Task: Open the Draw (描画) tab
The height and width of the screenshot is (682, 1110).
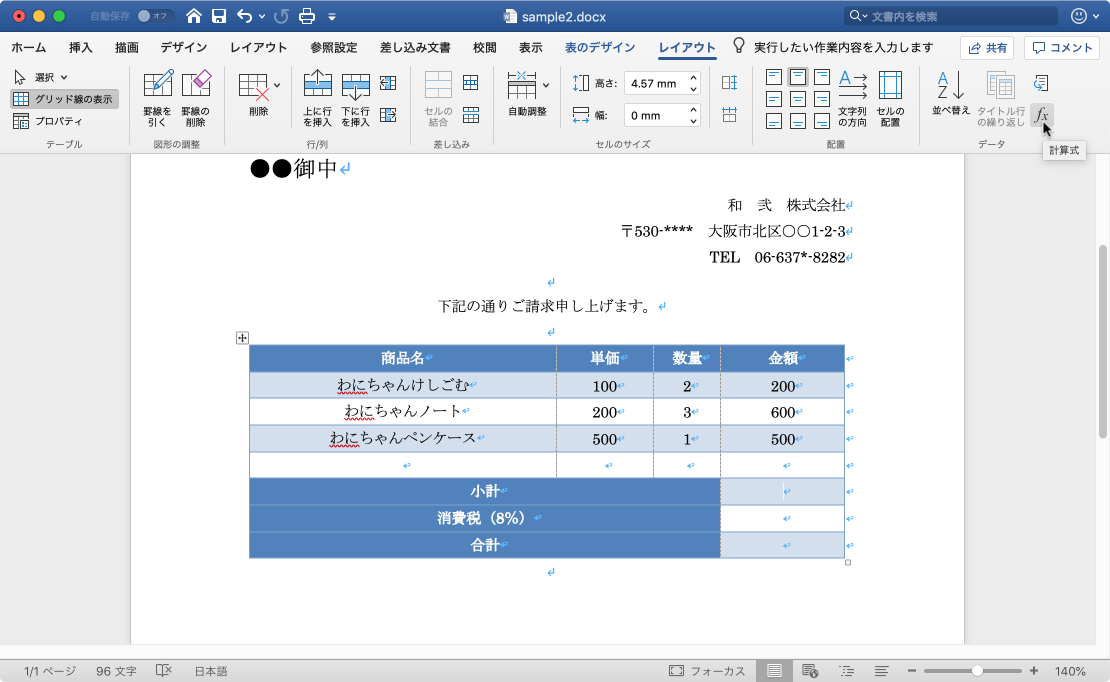Action: [x=127, y=47]
